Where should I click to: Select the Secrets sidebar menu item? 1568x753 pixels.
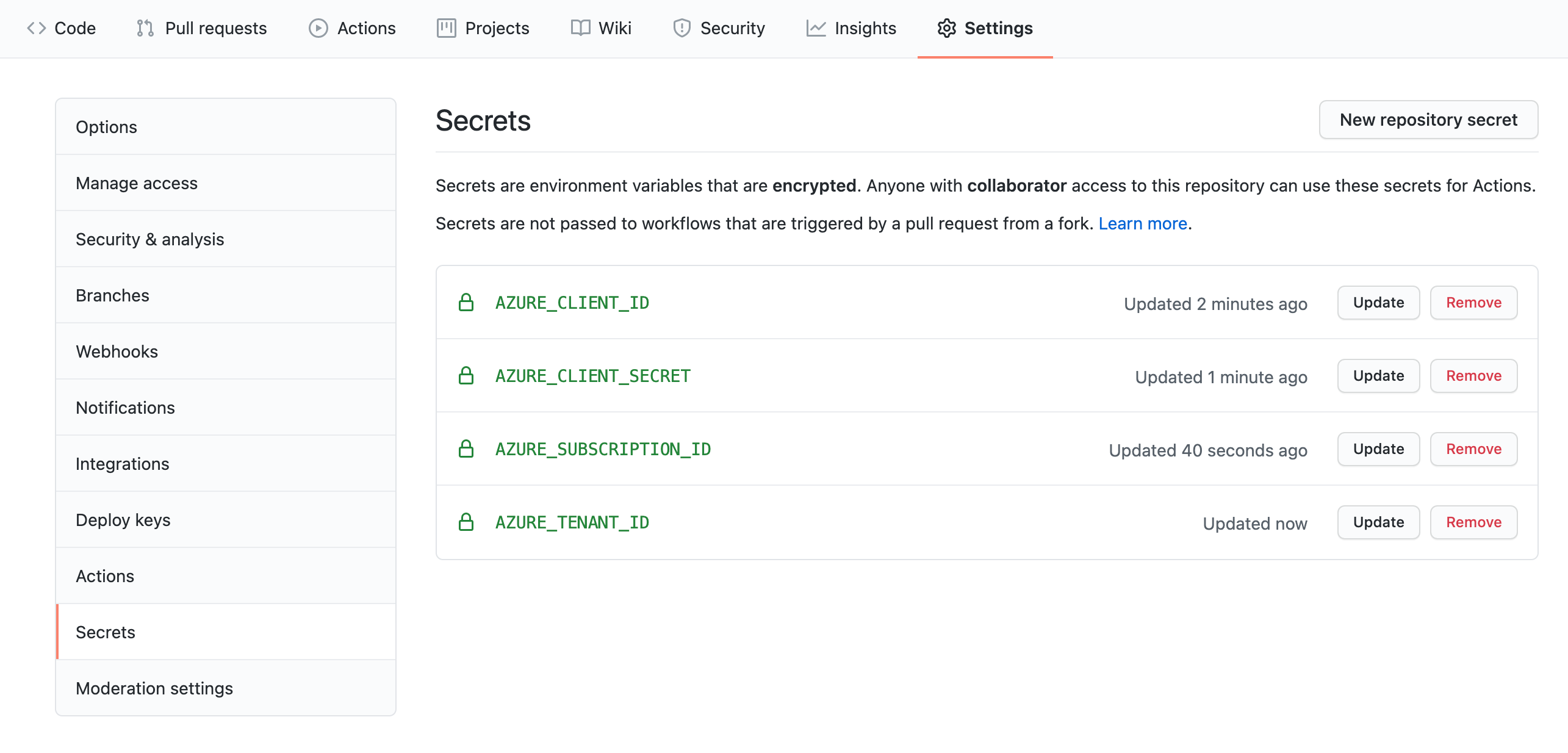pyautogui.click(x=104, y=632)
